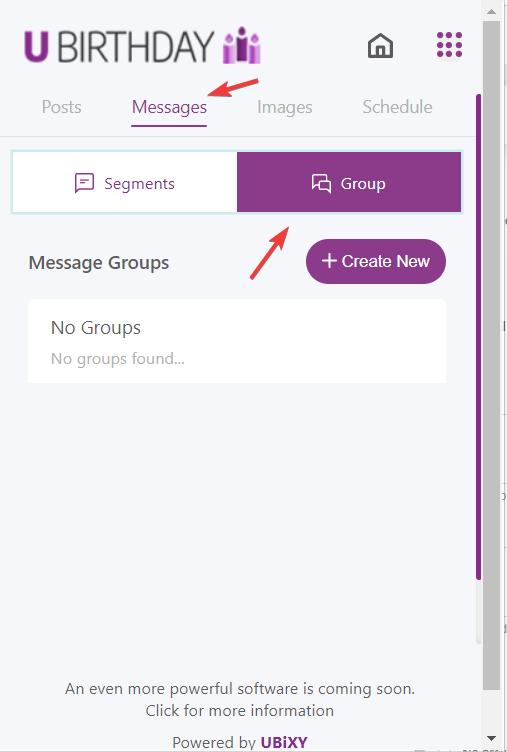Click the purple U letter in logo
507x752 pixels.
(36, 47)
